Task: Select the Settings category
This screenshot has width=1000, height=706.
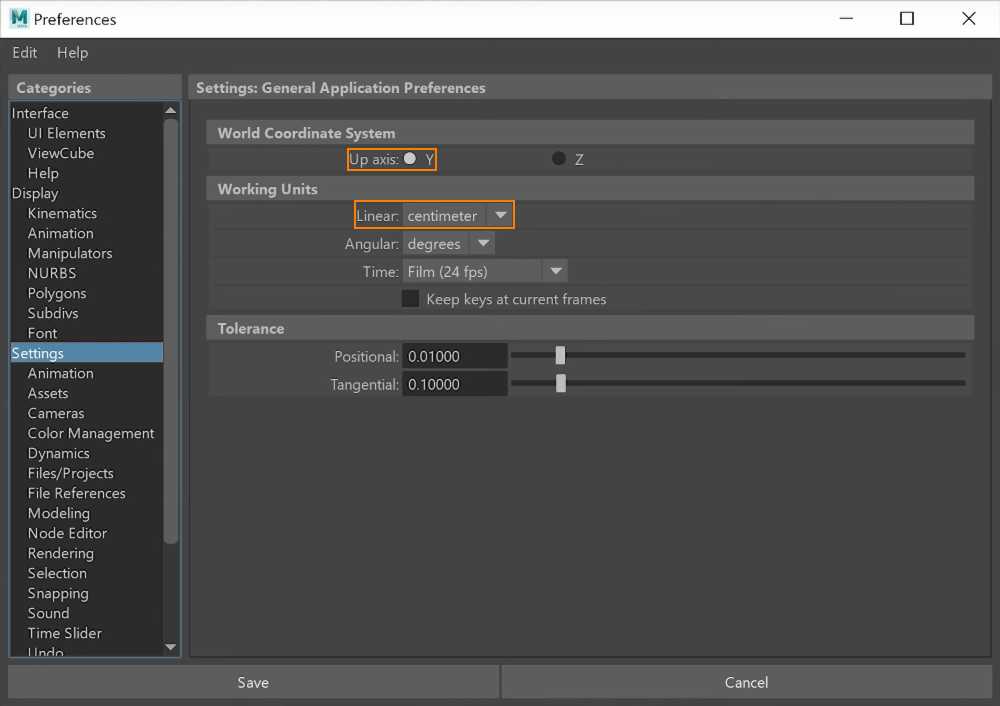Action: (87, 353)
